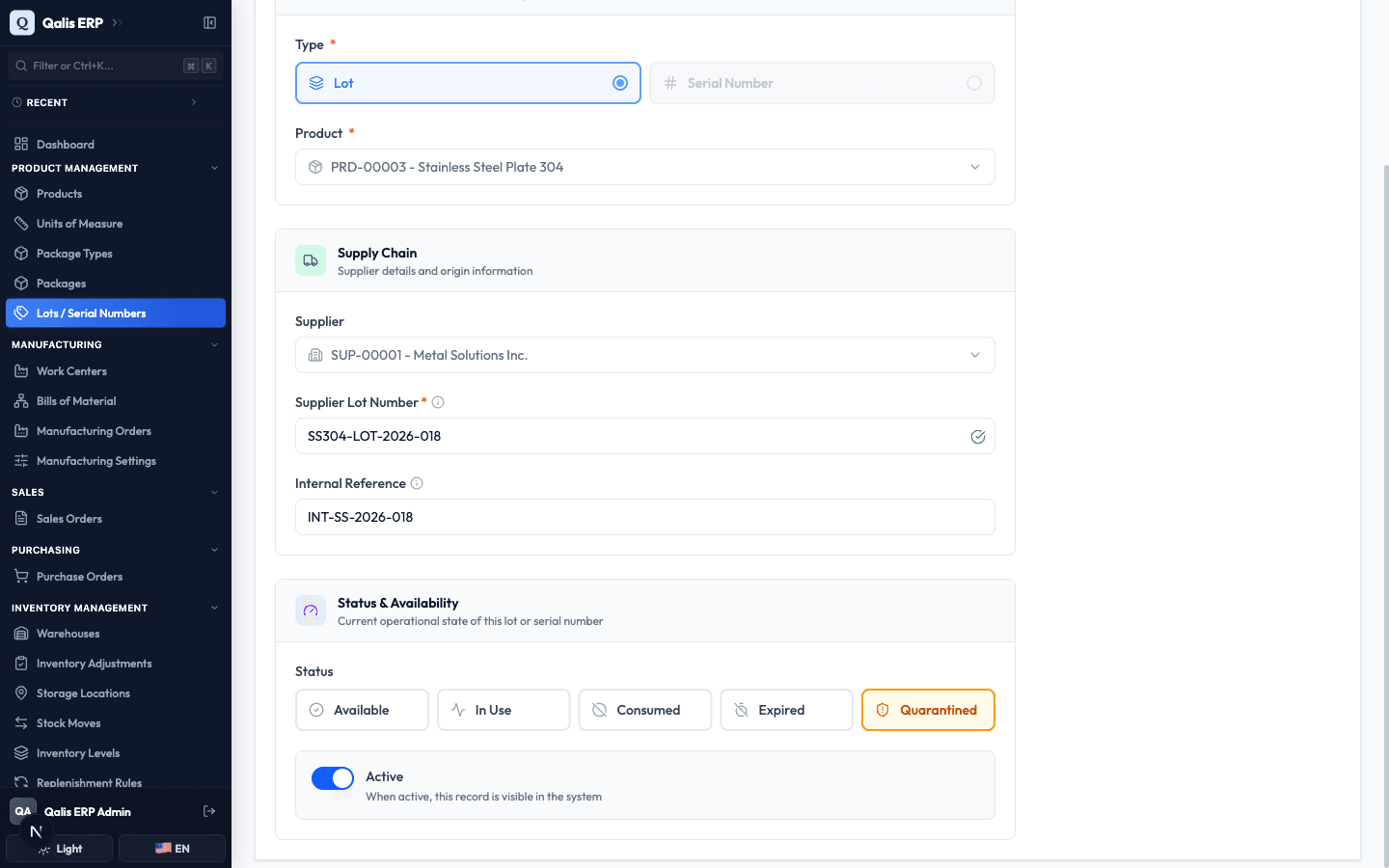1389x868 pixels.
Task: Open the Stock Moves menu item
Action: [x=116, y=722]
